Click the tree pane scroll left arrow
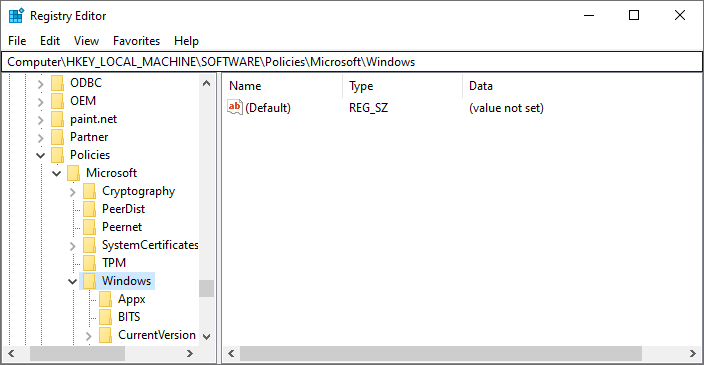Image resolution: width=704 pixels, height=365 pixels. point(11,353)
